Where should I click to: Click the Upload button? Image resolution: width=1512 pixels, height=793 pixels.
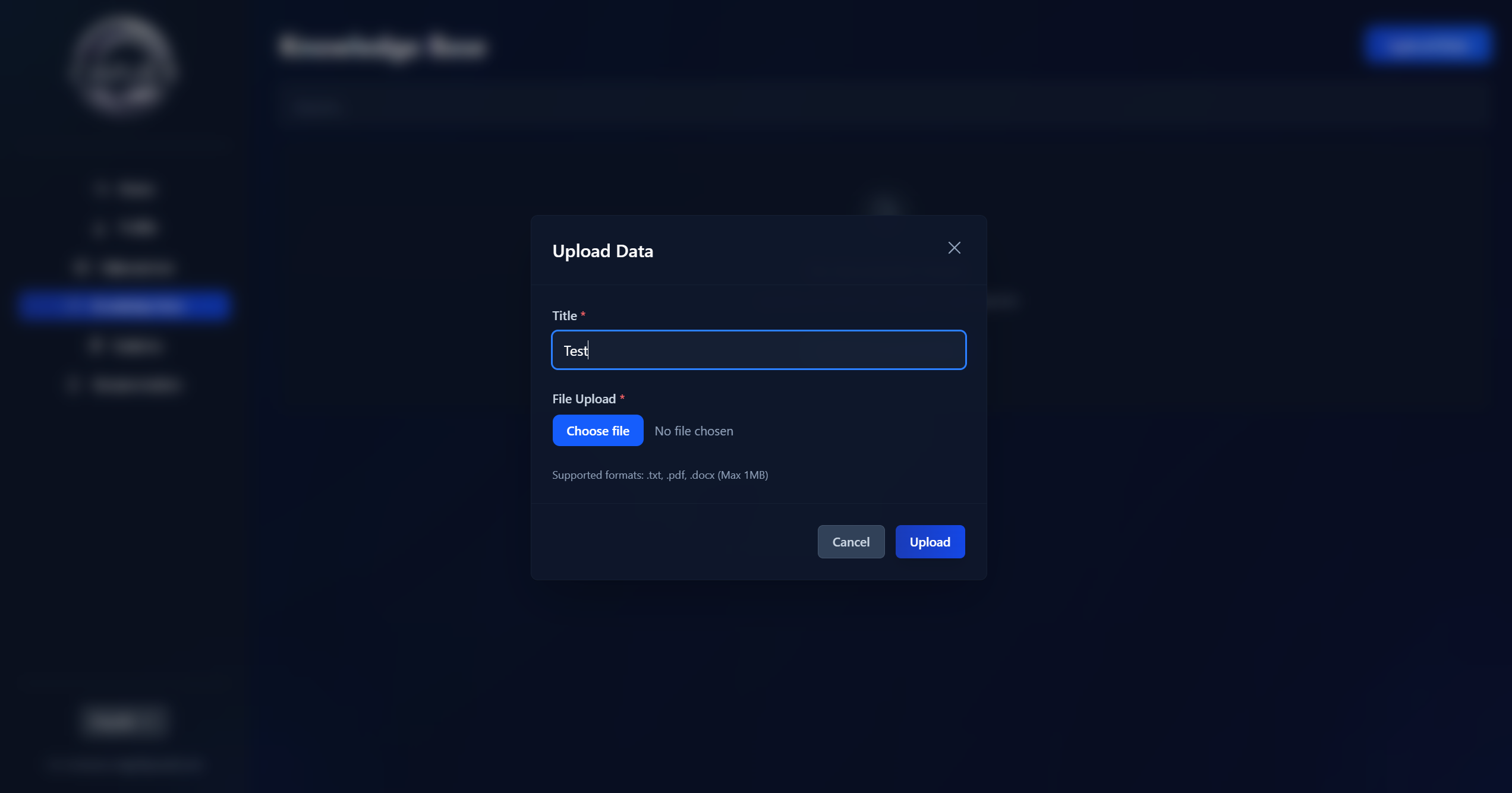tap(930, 542)
